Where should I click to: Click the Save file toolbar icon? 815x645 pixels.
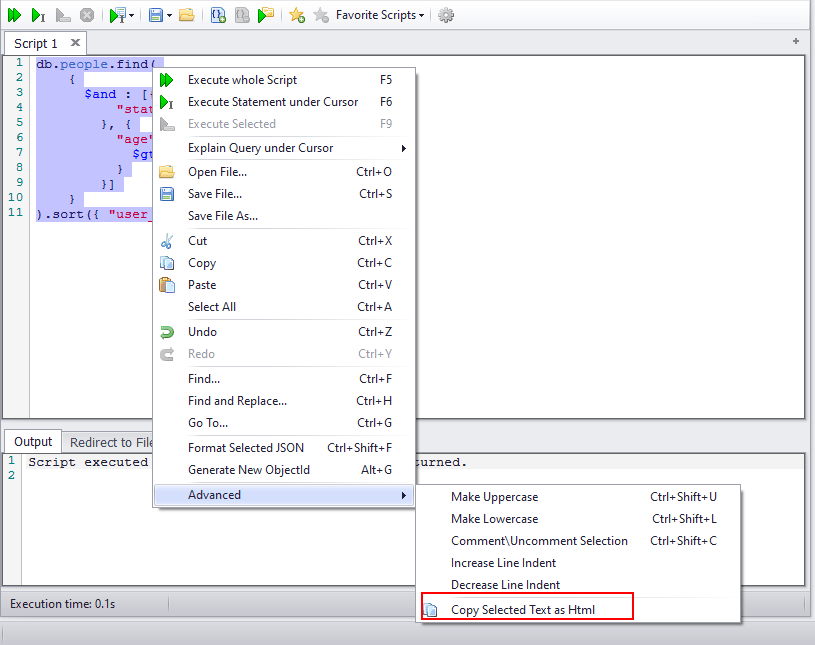coord(155,15)
